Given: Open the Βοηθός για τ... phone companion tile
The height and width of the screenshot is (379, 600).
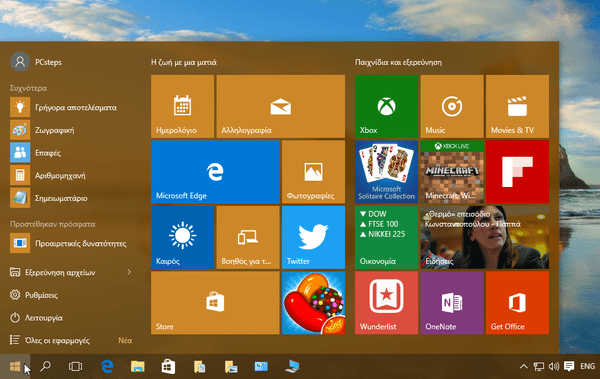Looking at the screenshot, I should 248,237.
